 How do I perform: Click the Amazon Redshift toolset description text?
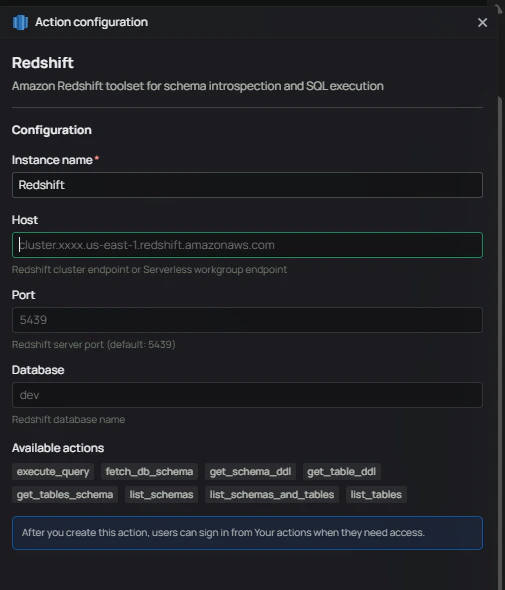click(198, 86)
